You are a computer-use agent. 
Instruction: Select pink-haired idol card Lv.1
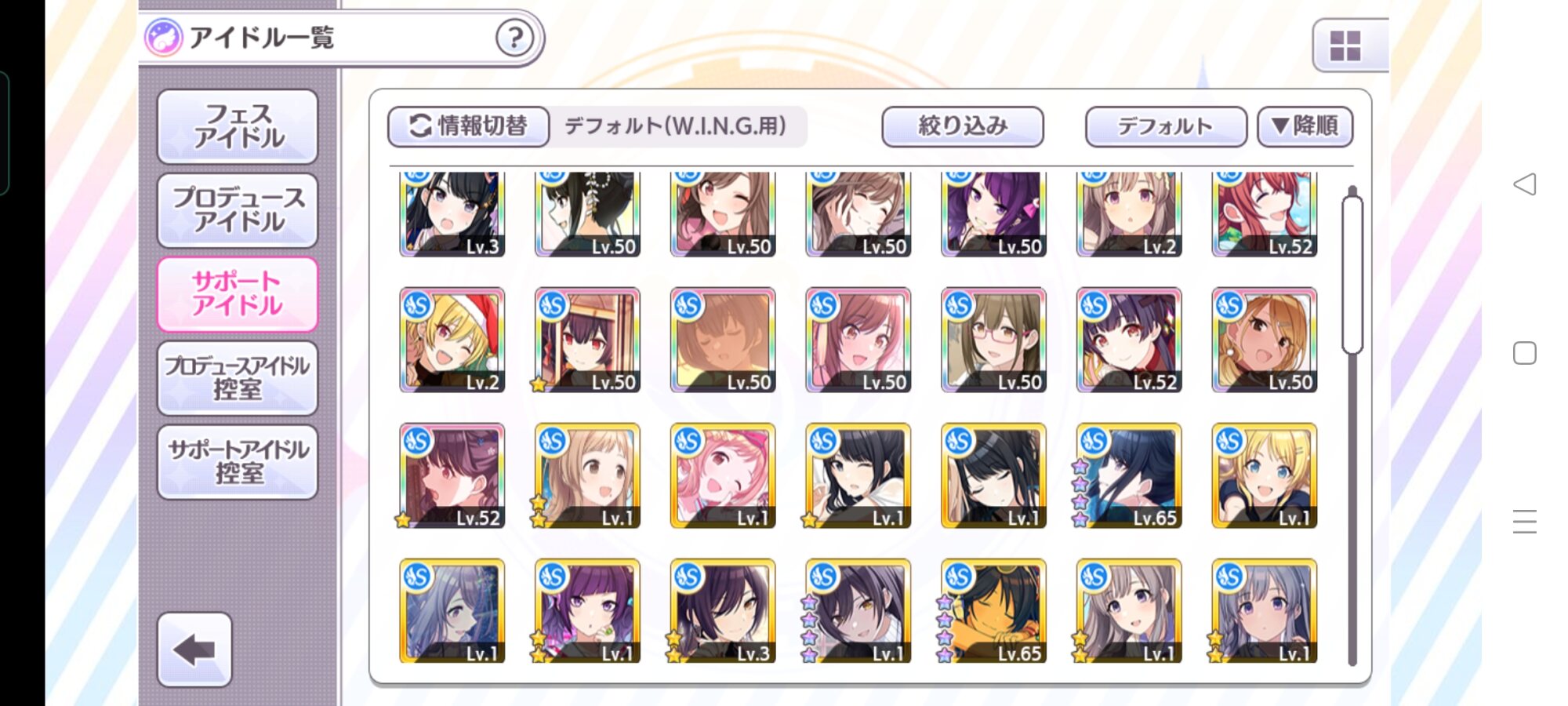pos(723,475)
